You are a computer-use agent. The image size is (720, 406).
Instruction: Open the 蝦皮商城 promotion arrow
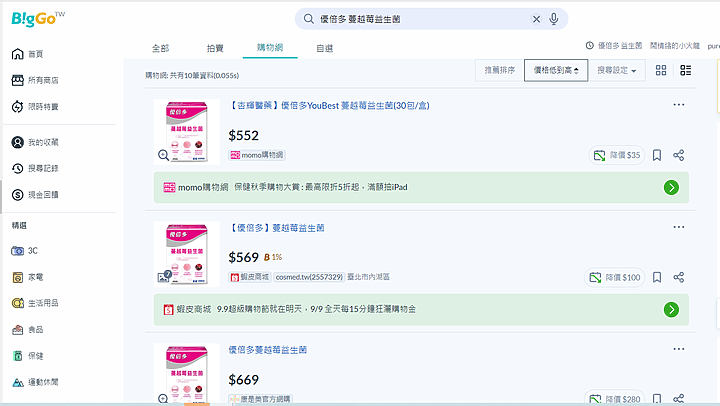(x=671, y=310)
